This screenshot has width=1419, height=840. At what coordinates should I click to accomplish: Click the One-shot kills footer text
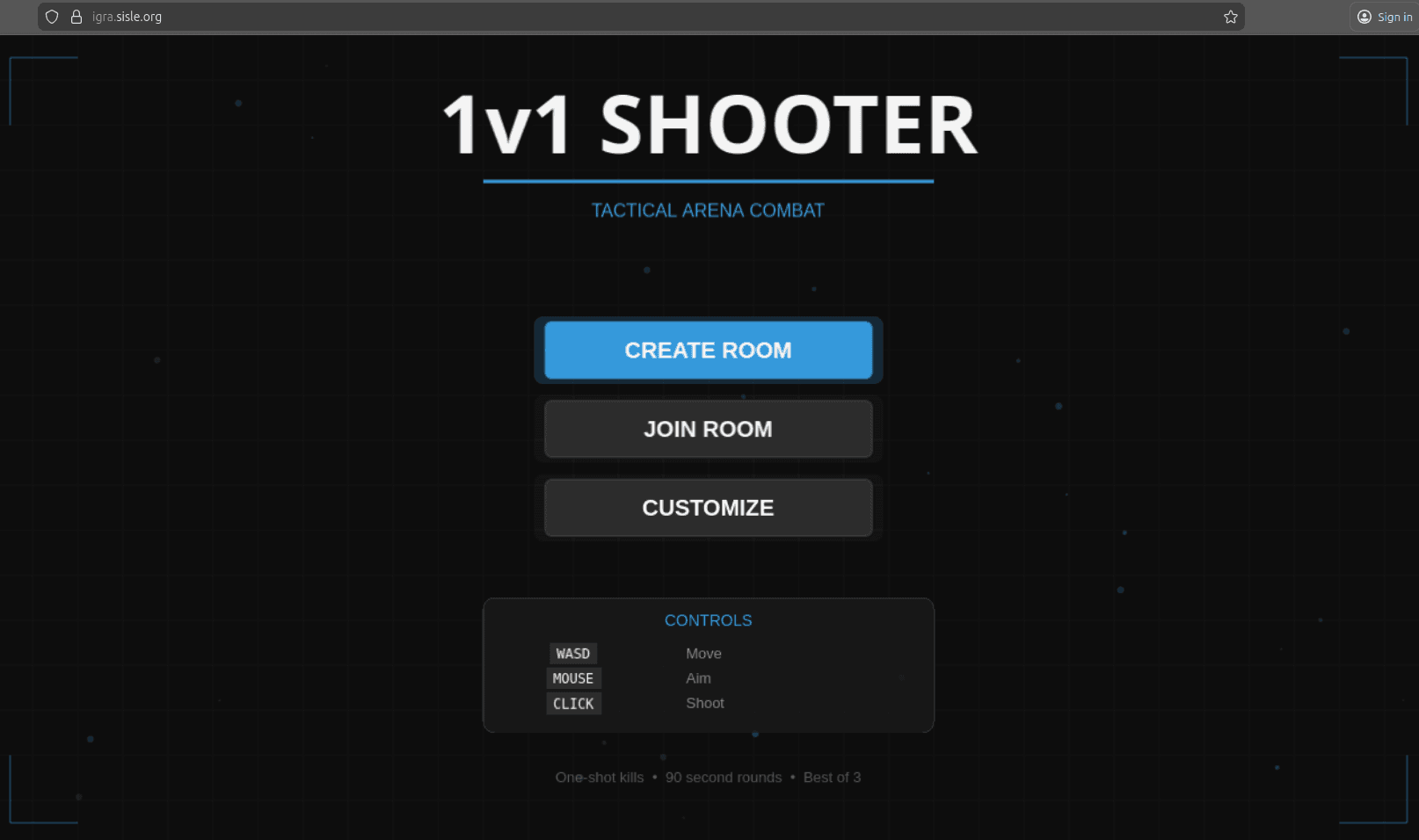599,777
